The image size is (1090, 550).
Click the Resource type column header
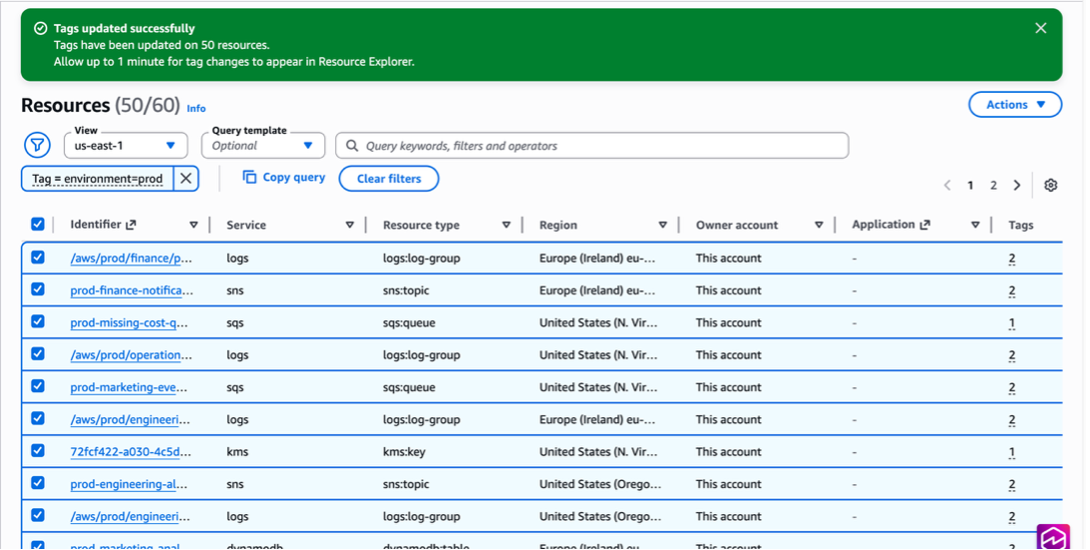tap(421, 225)
